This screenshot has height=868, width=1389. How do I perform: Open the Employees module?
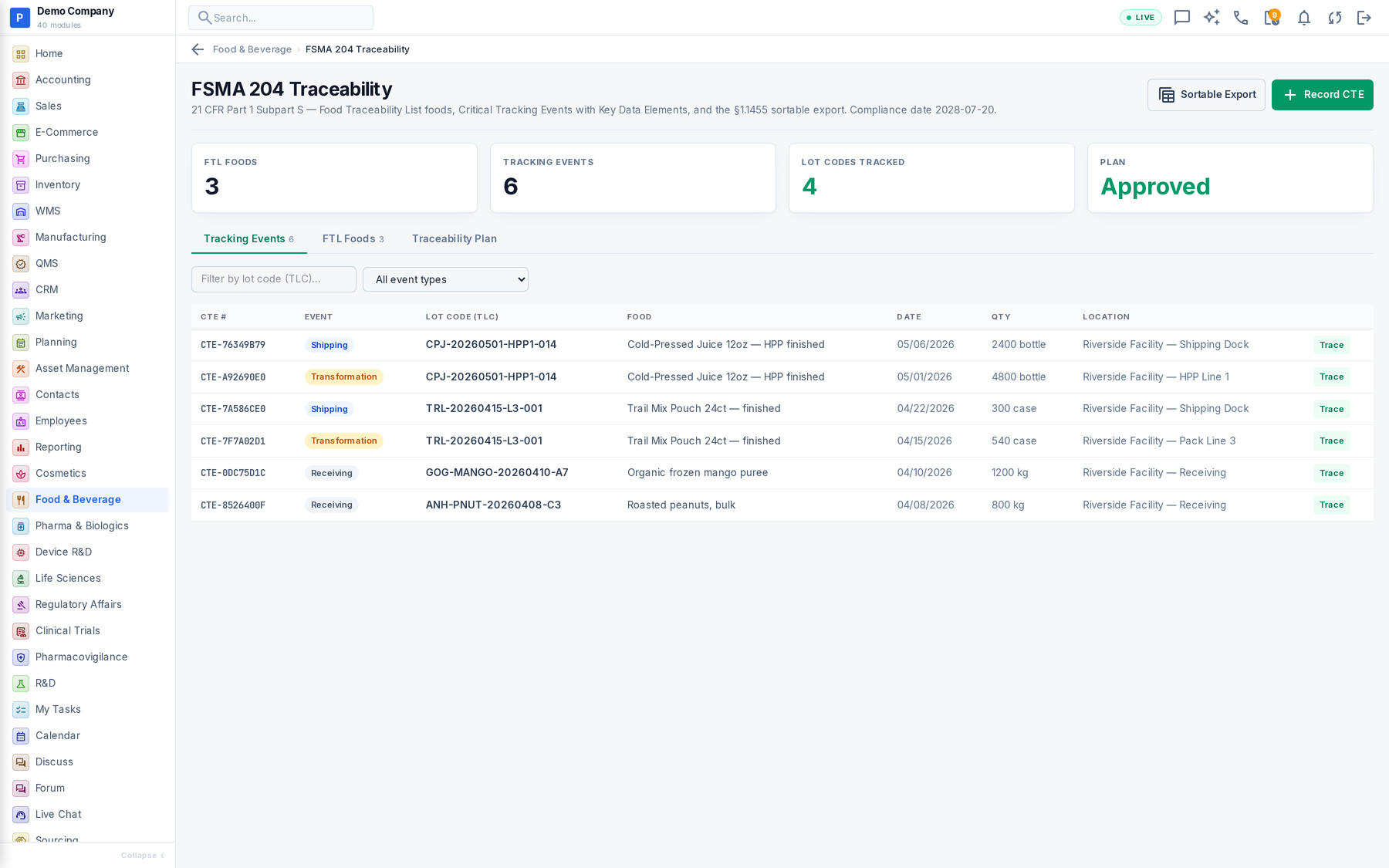point(87,421)
